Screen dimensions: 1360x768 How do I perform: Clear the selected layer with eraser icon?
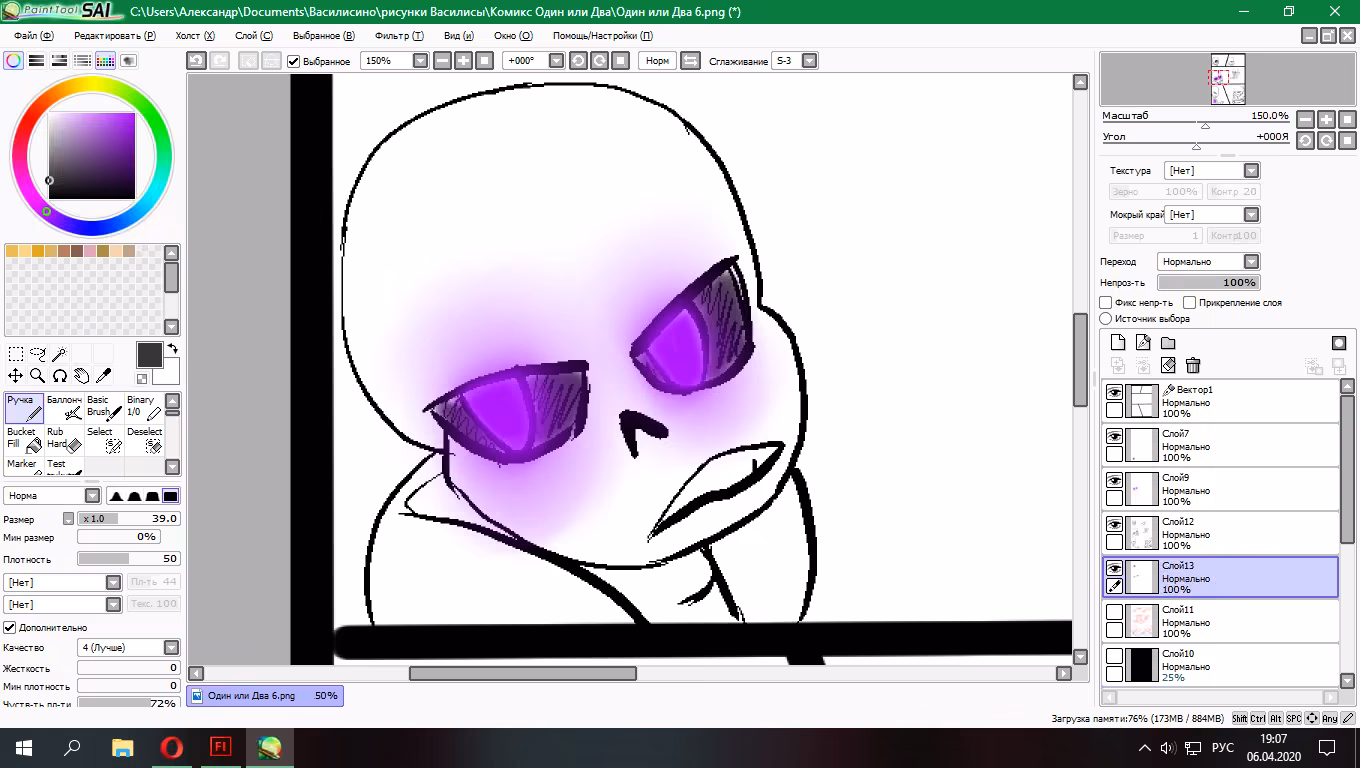coord(1168,366)
